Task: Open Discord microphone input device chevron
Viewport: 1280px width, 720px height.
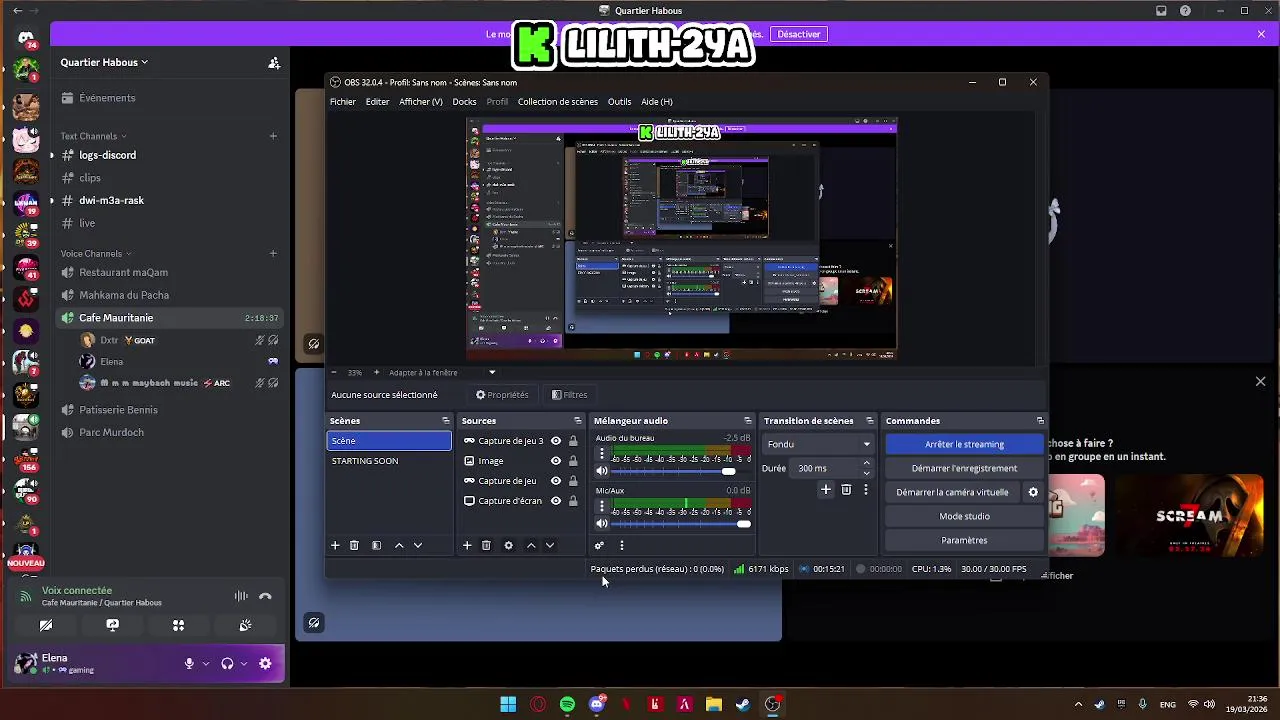Action: (206, 663)
